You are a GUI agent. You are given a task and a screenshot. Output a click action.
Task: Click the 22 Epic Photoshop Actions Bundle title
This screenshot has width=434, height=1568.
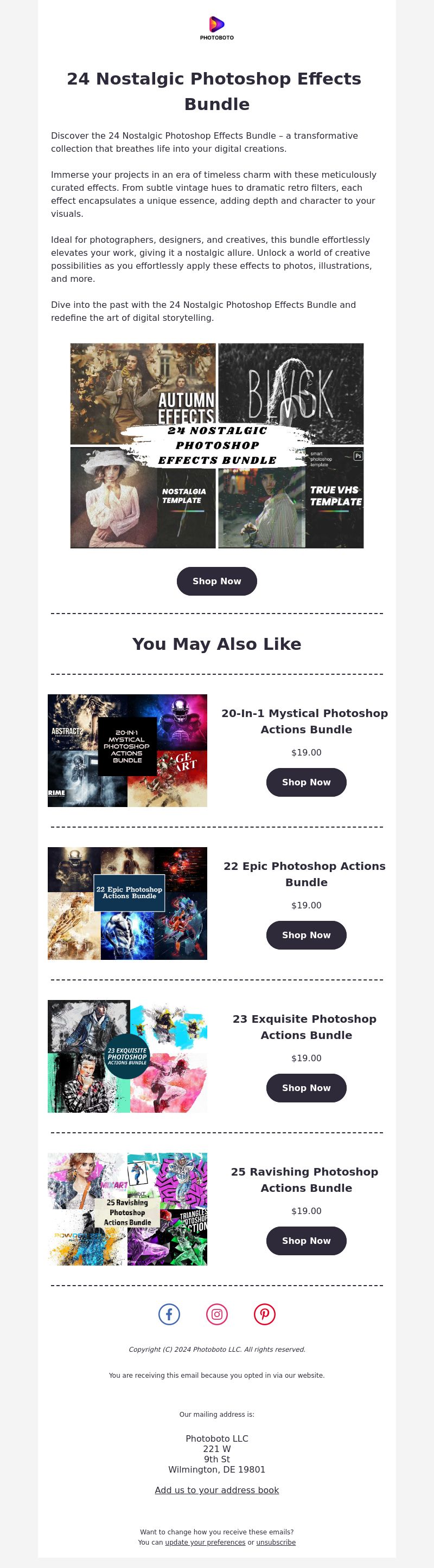pos(306,874)
